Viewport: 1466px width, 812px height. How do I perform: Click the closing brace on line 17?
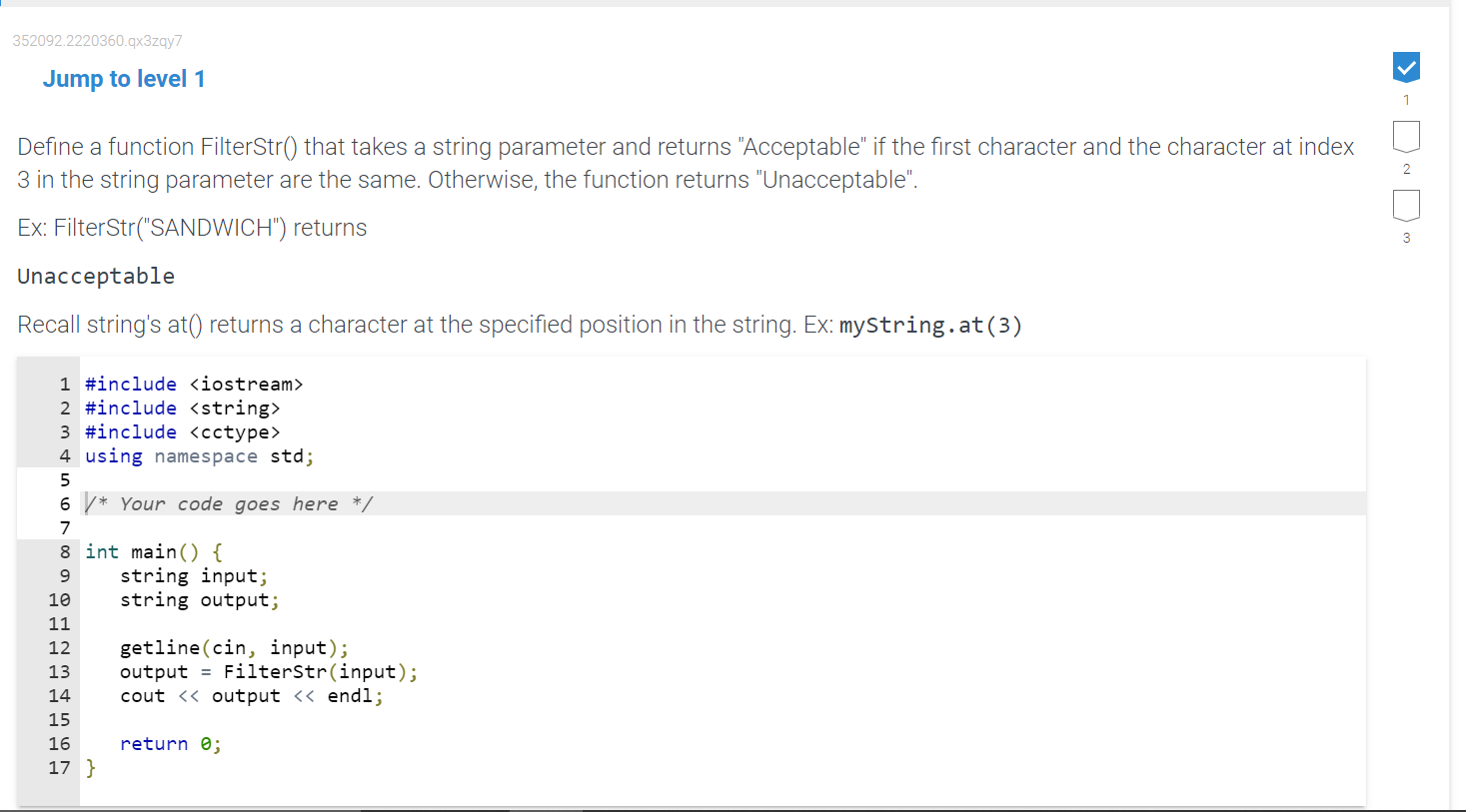90,767
